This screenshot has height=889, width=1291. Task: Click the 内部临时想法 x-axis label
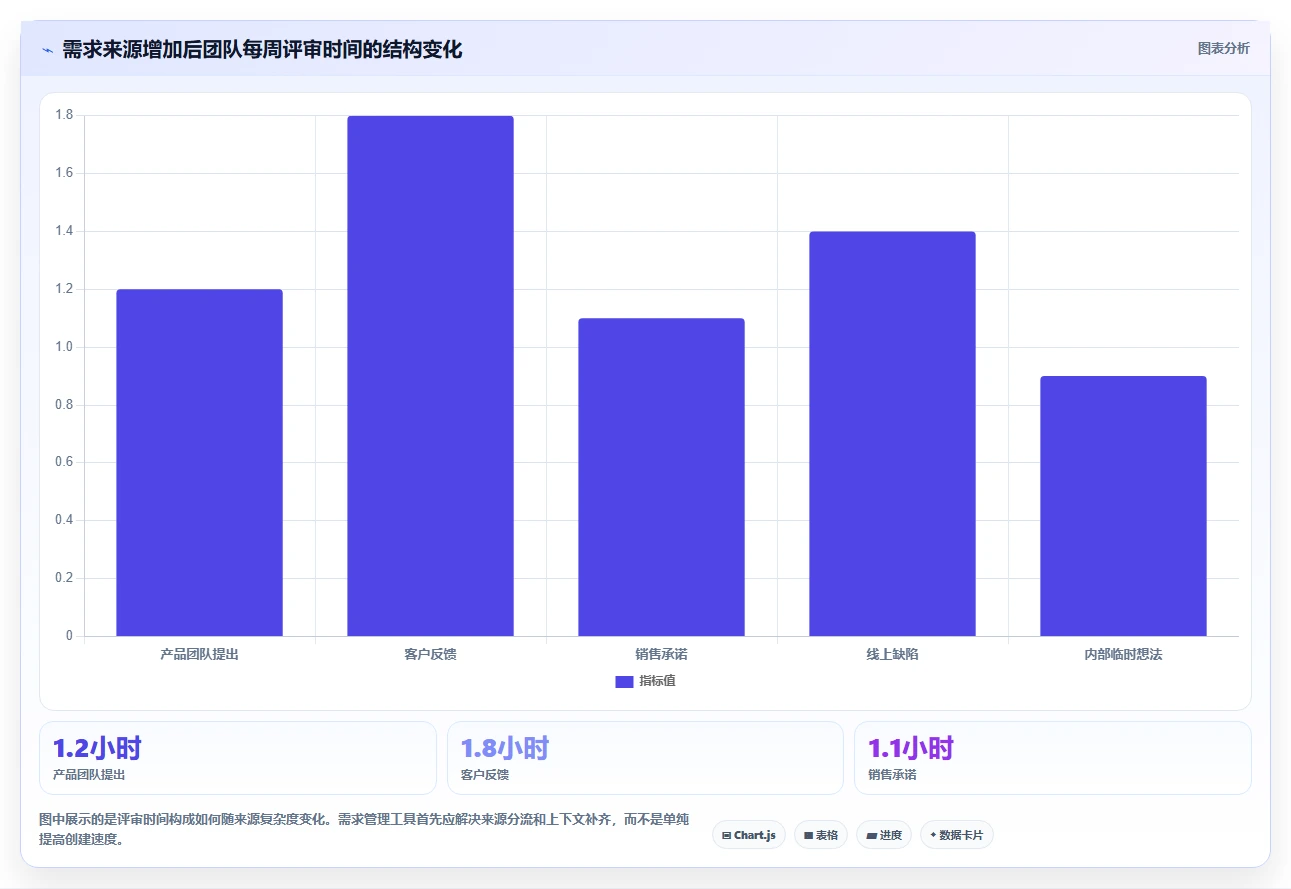coord(1123,655)
